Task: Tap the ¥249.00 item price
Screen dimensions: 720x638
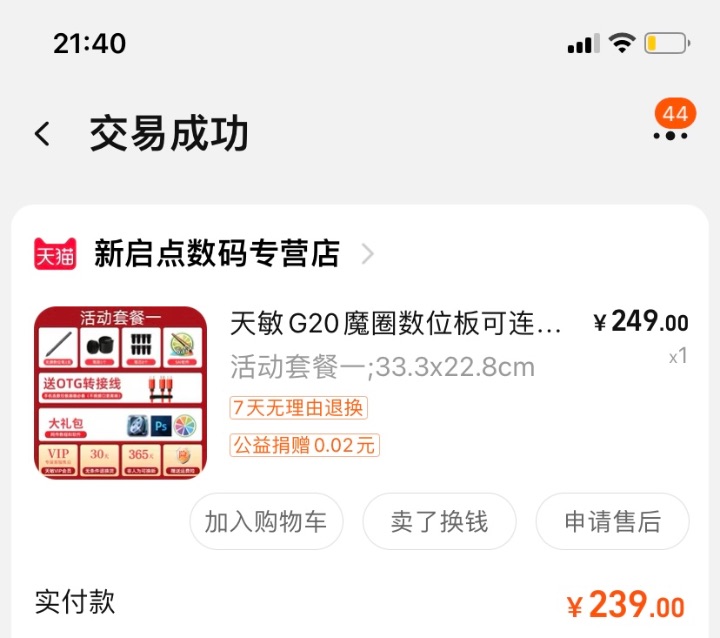Action: pos(641,321)
